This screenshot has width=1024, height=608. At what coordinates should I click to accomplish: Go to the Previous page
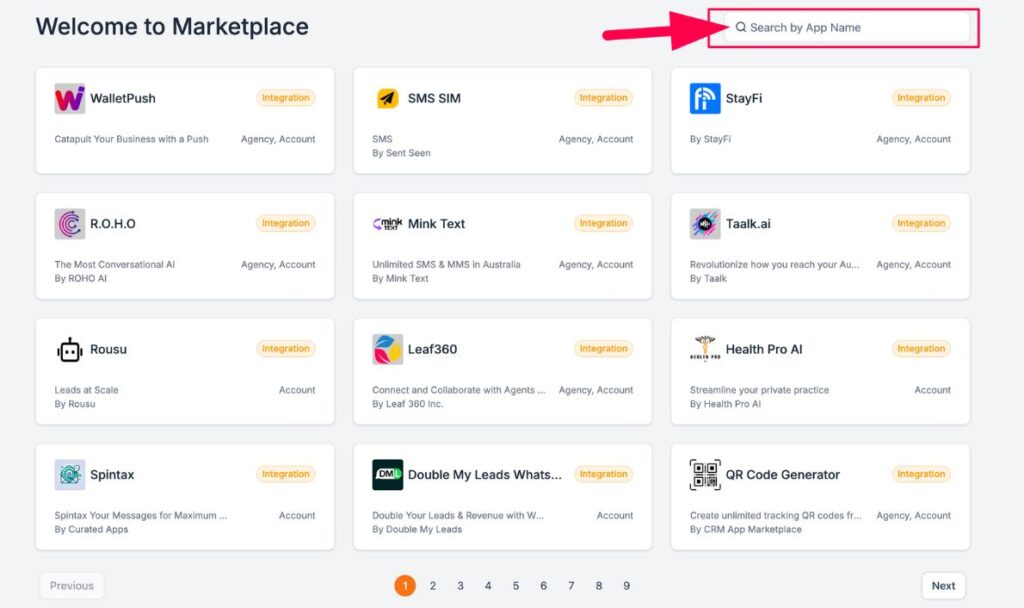72,586
